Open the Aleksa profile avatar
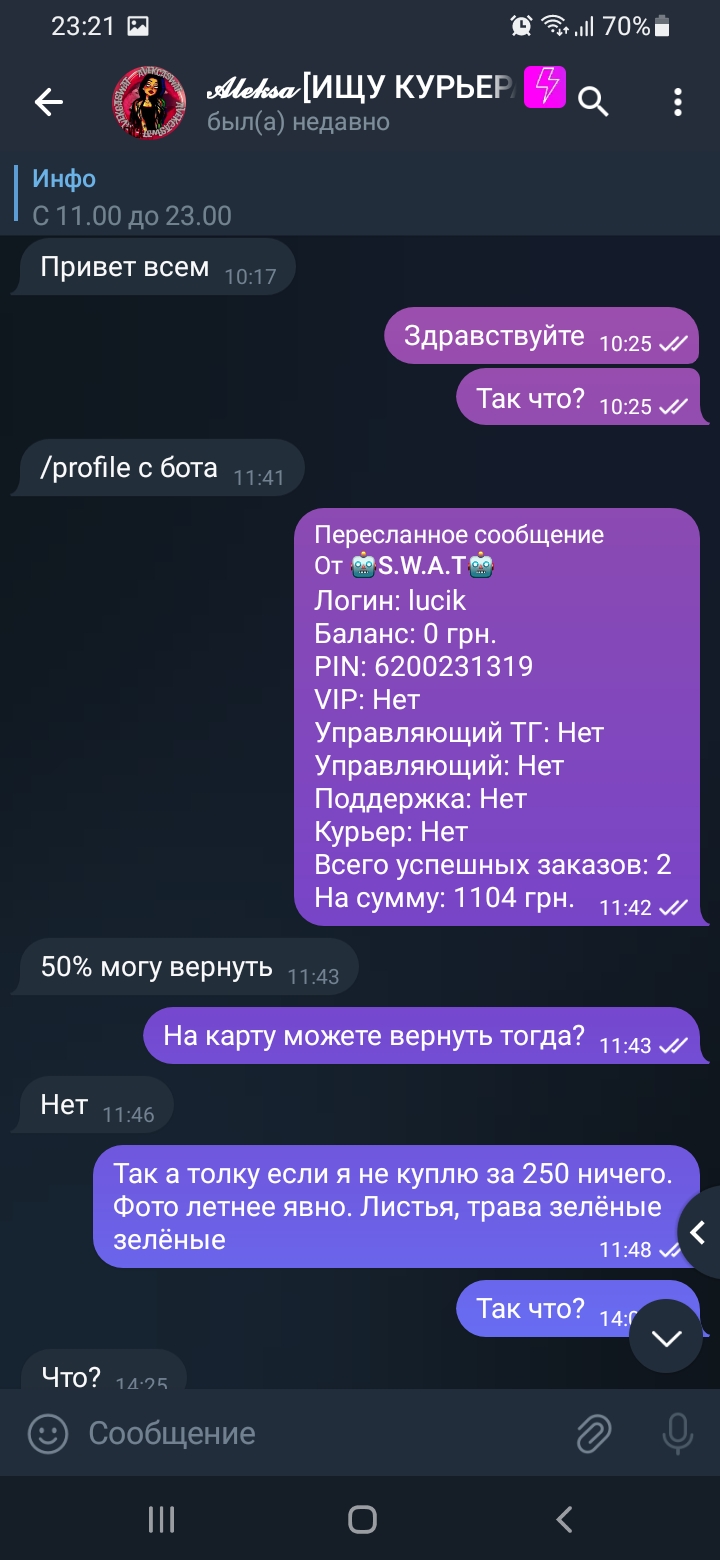The height and width of the screenshot is (1560, 720). 150,101
